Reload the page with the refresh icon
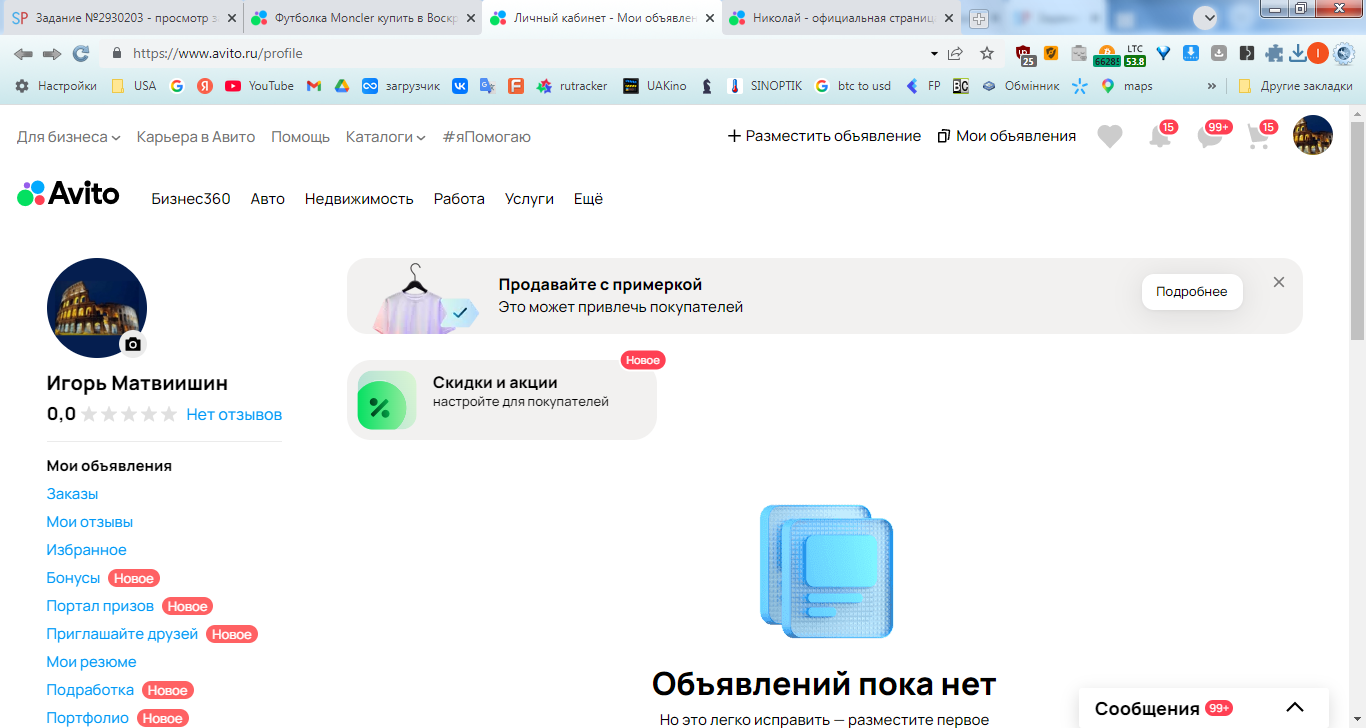The height and width of the screenshot is (728, 1366). pos(81,53)
